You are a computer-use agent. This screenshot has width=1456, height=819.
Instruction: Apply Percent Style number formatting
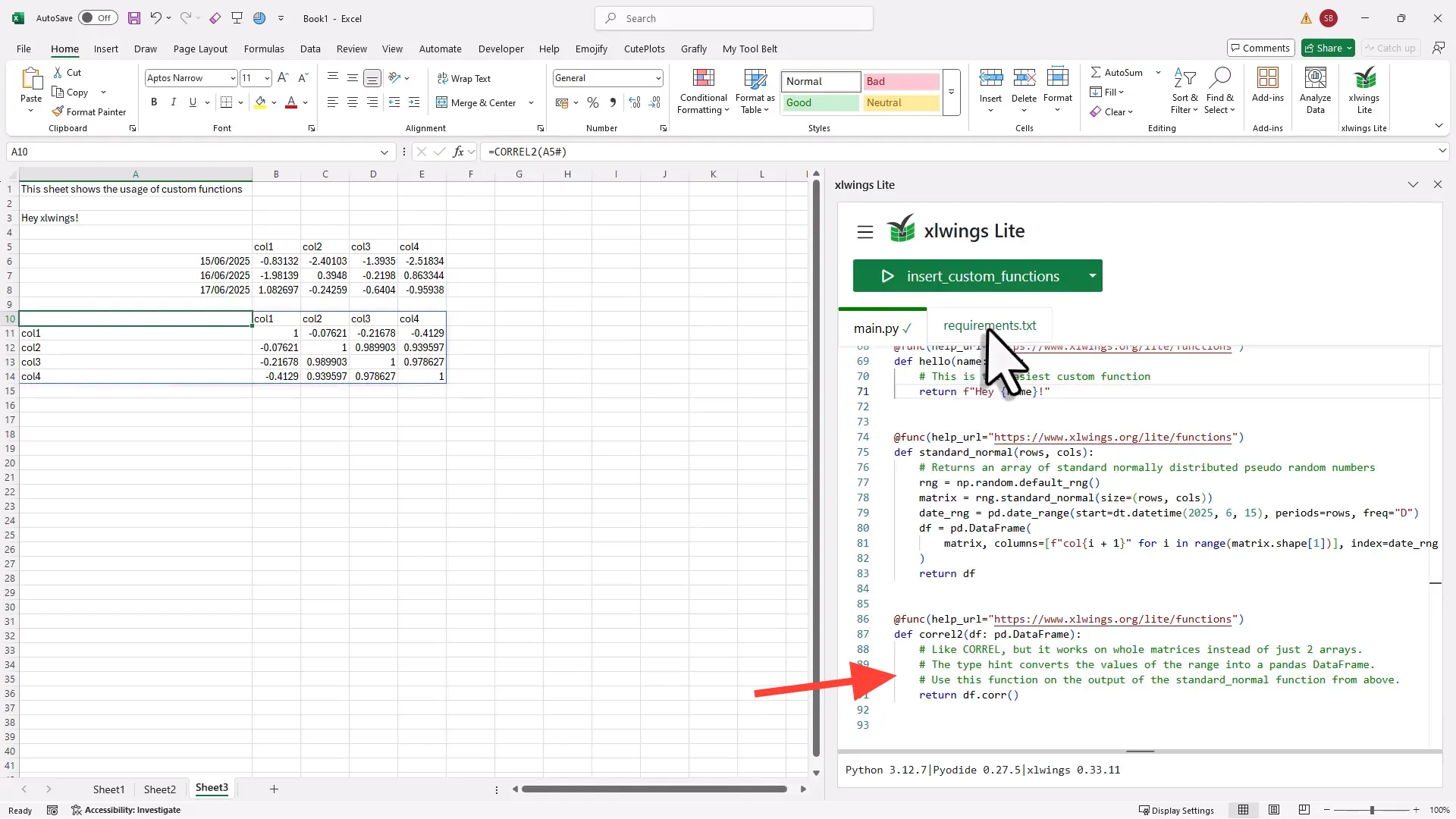593,102
